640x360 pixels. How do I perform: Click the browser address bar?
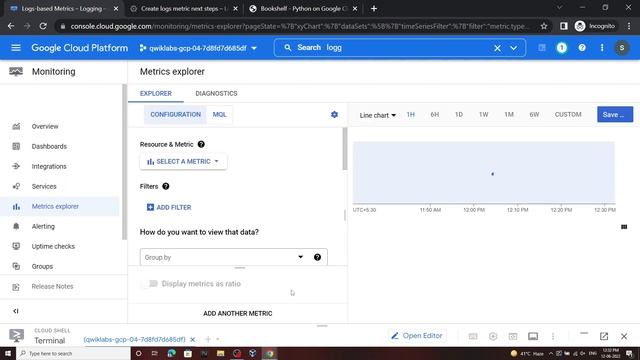[x=300, y=26]
